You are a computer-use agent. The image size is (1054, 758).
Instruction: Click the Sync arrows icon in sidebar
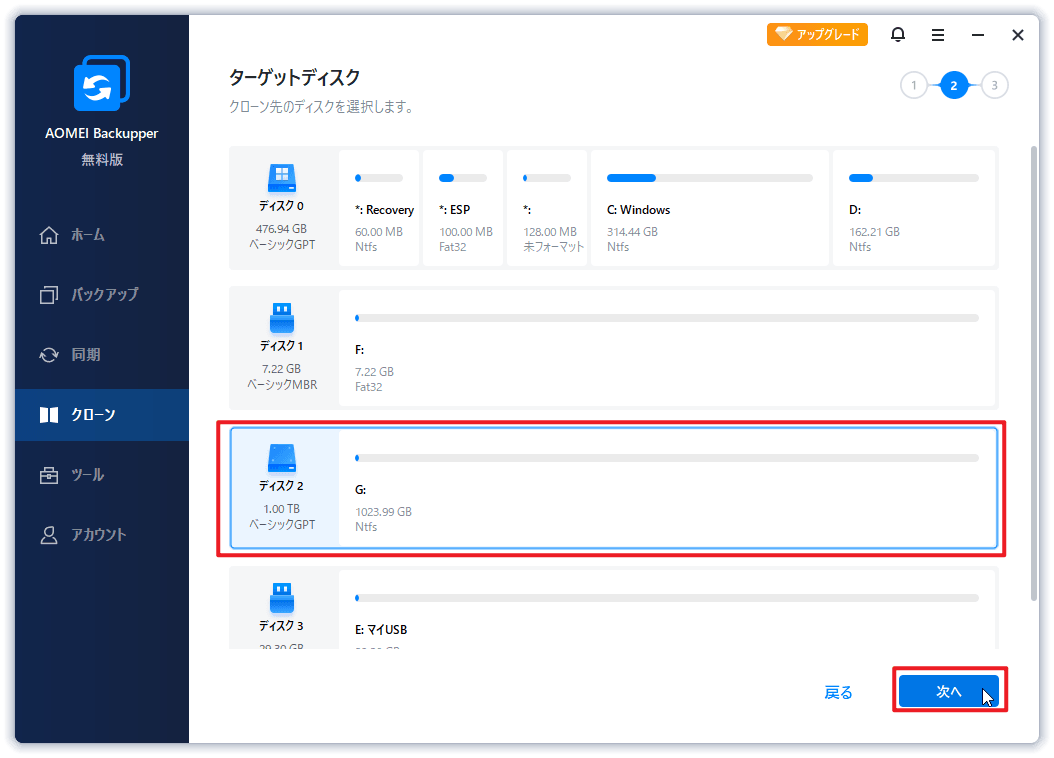coord(49,355)
